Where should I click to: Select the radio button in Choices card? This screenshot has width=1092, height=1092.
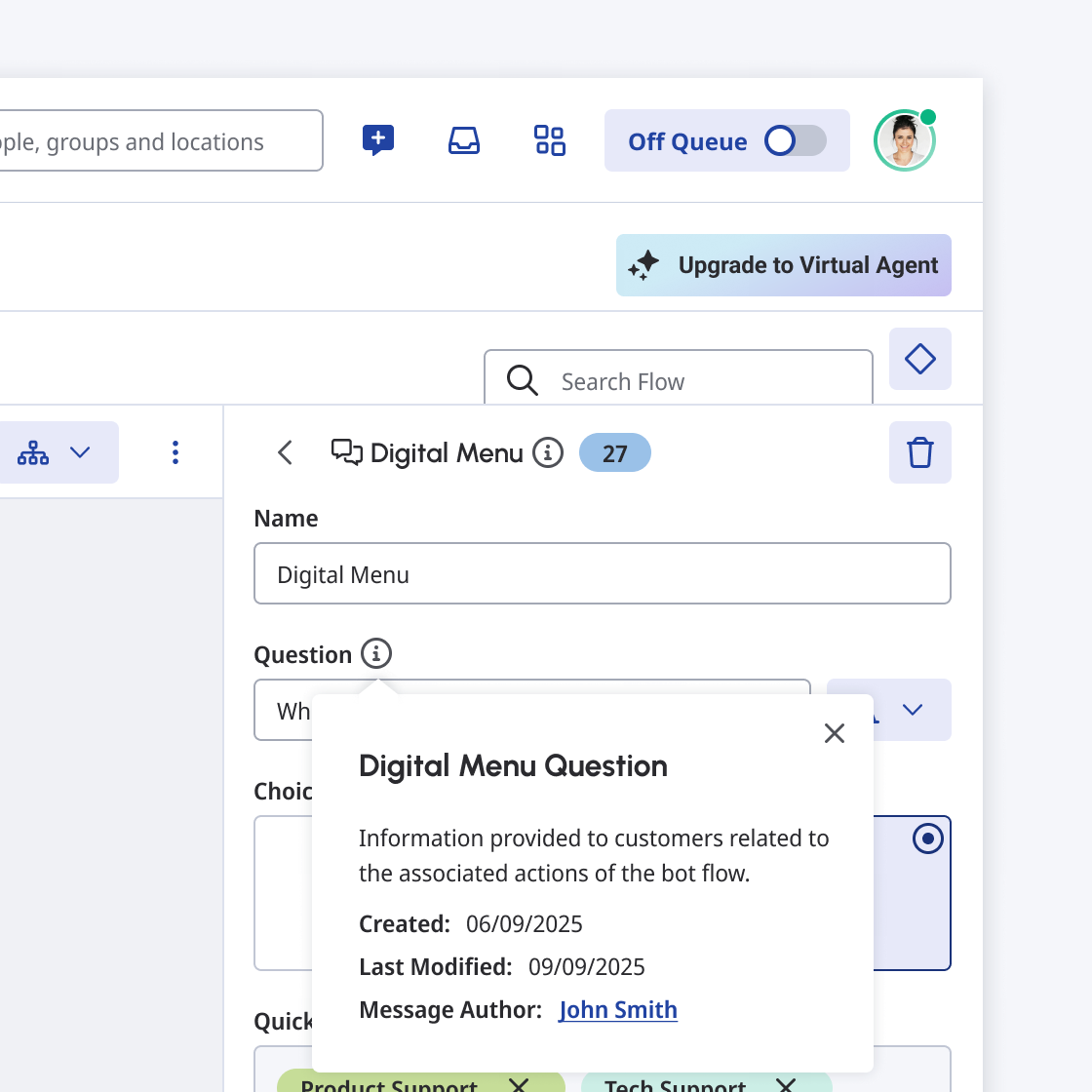coord(927,838)
